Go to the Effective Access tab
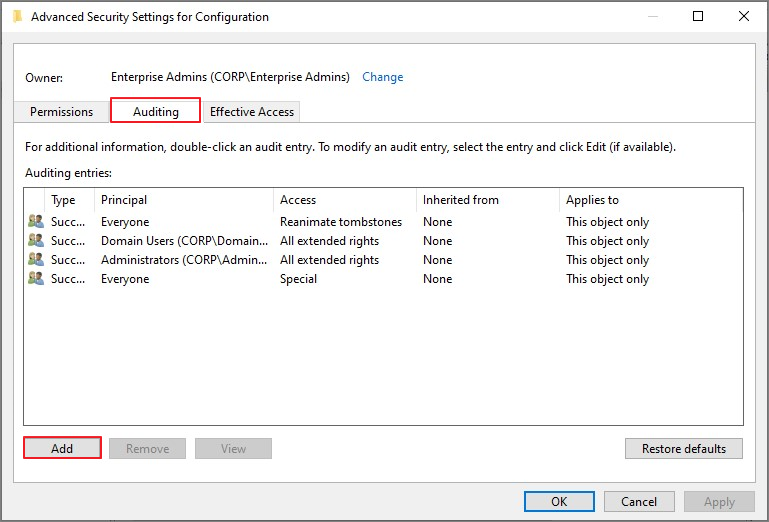769x522 pixels. [x=252, y=112]
